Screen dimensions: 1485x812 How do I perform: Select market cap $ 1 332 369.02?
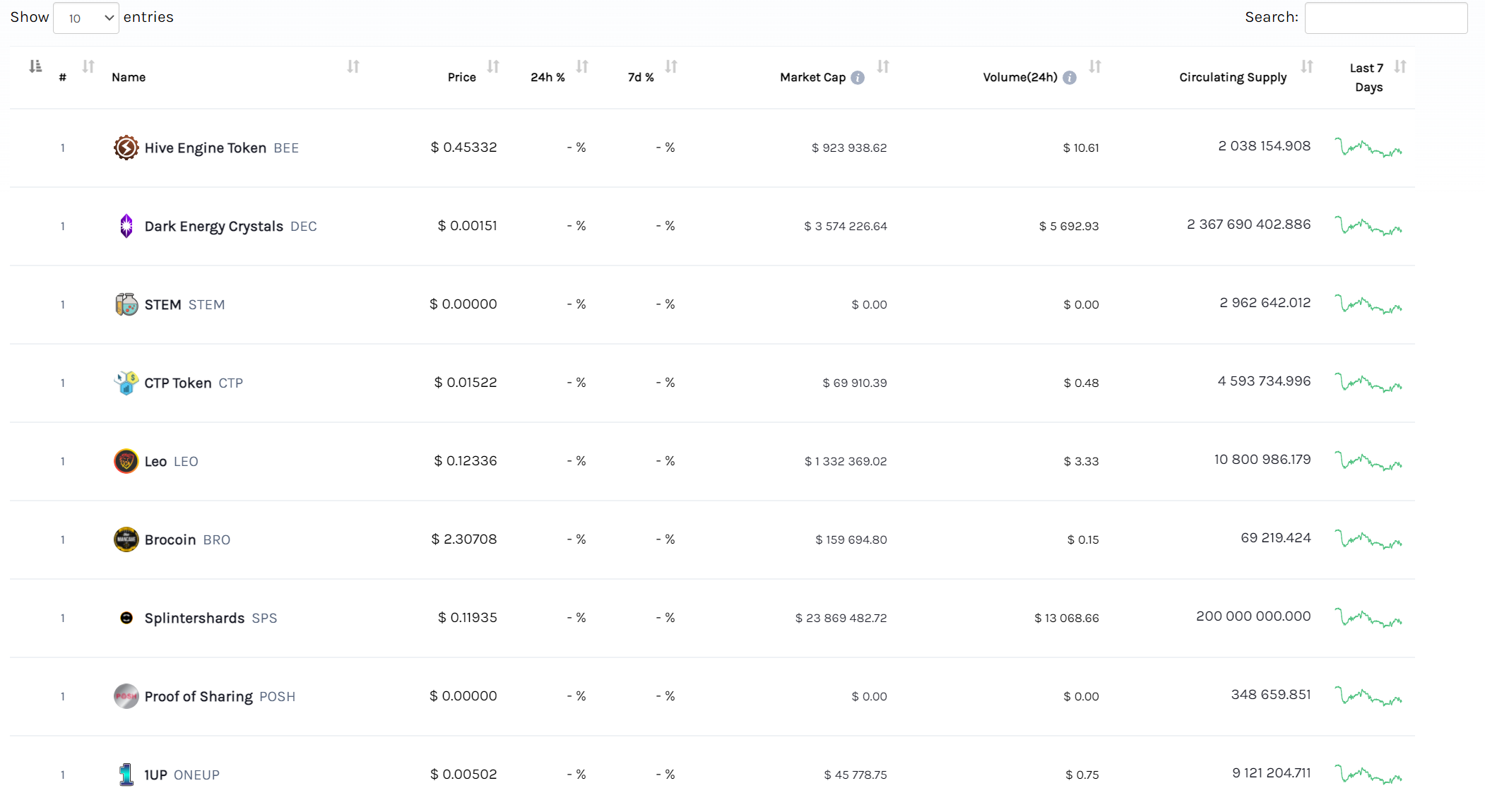click(x=845, y=461)
